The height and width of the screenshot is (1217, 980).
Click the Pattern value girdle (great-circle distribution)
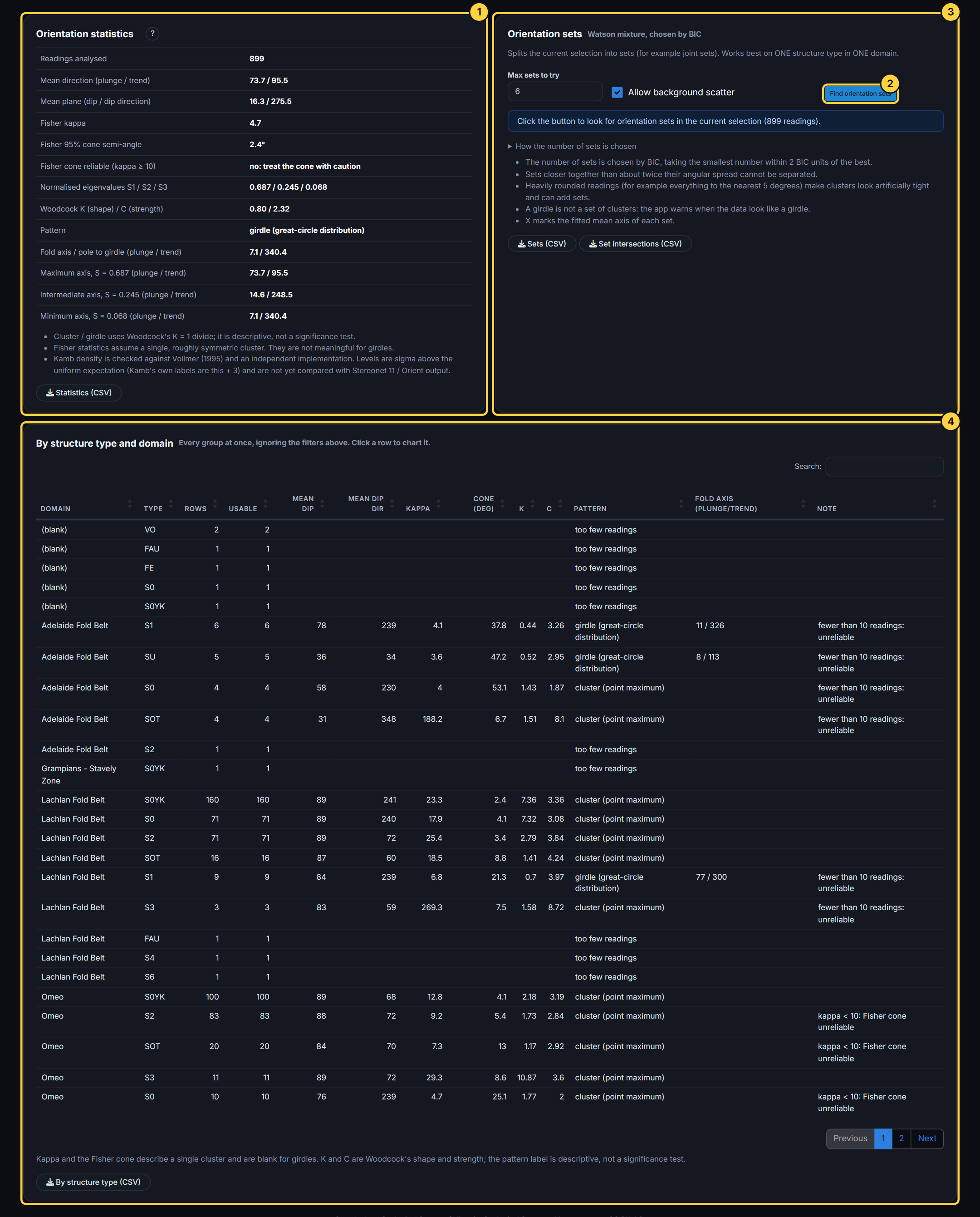307,230
